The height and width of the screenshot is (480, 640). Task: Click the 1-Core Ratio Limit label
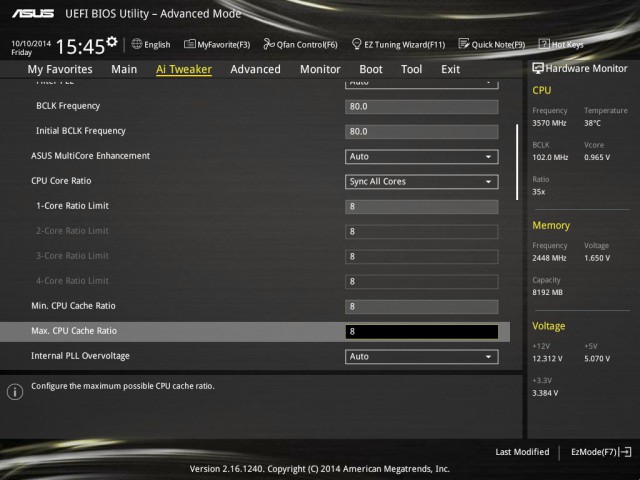pyautogui.click(x=73, y=206)
